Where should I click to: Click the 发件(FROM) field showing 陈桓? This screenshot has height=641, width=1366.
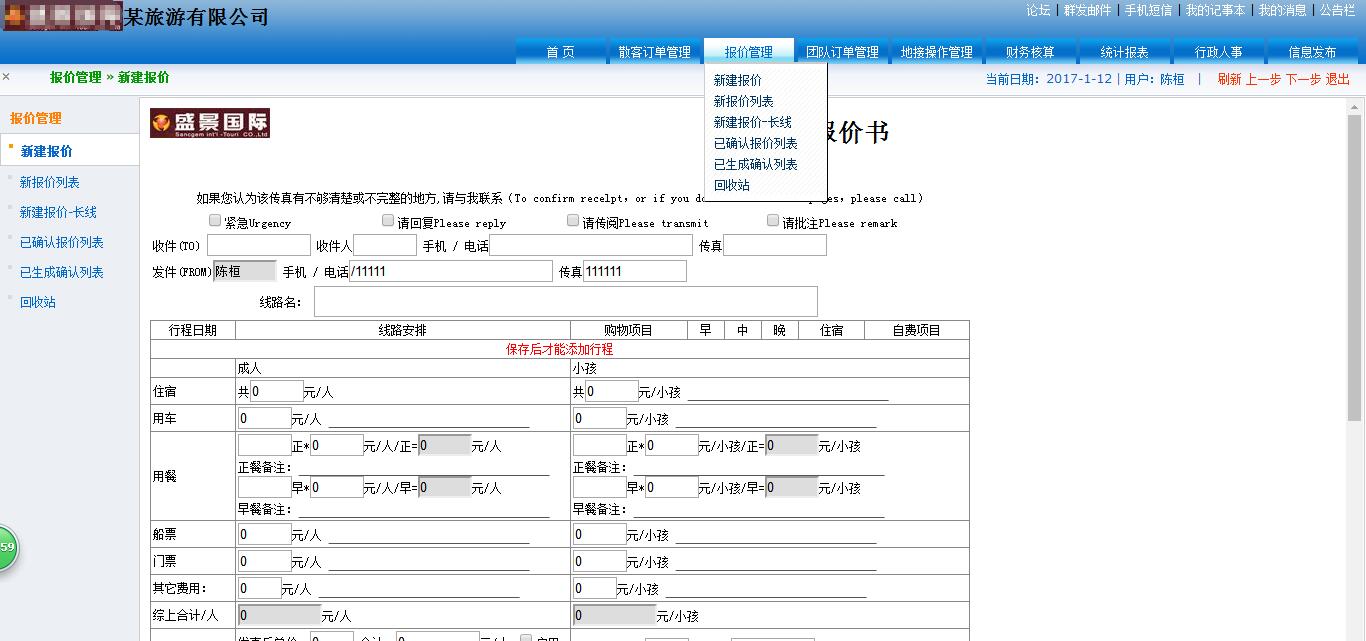pyautogui.click(x=244, y=271)
